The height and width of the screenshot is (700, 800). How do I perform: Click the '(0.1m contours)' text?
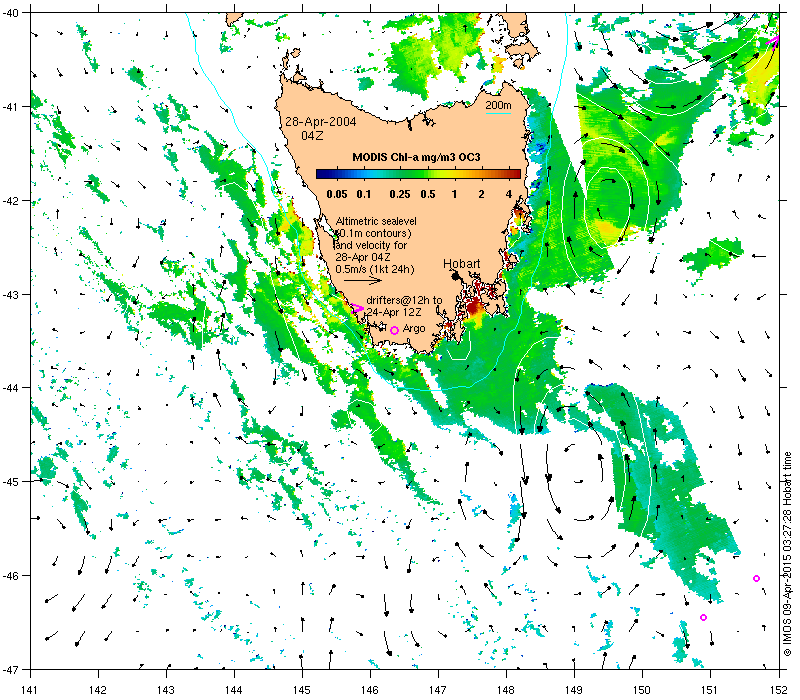(373, 233)
